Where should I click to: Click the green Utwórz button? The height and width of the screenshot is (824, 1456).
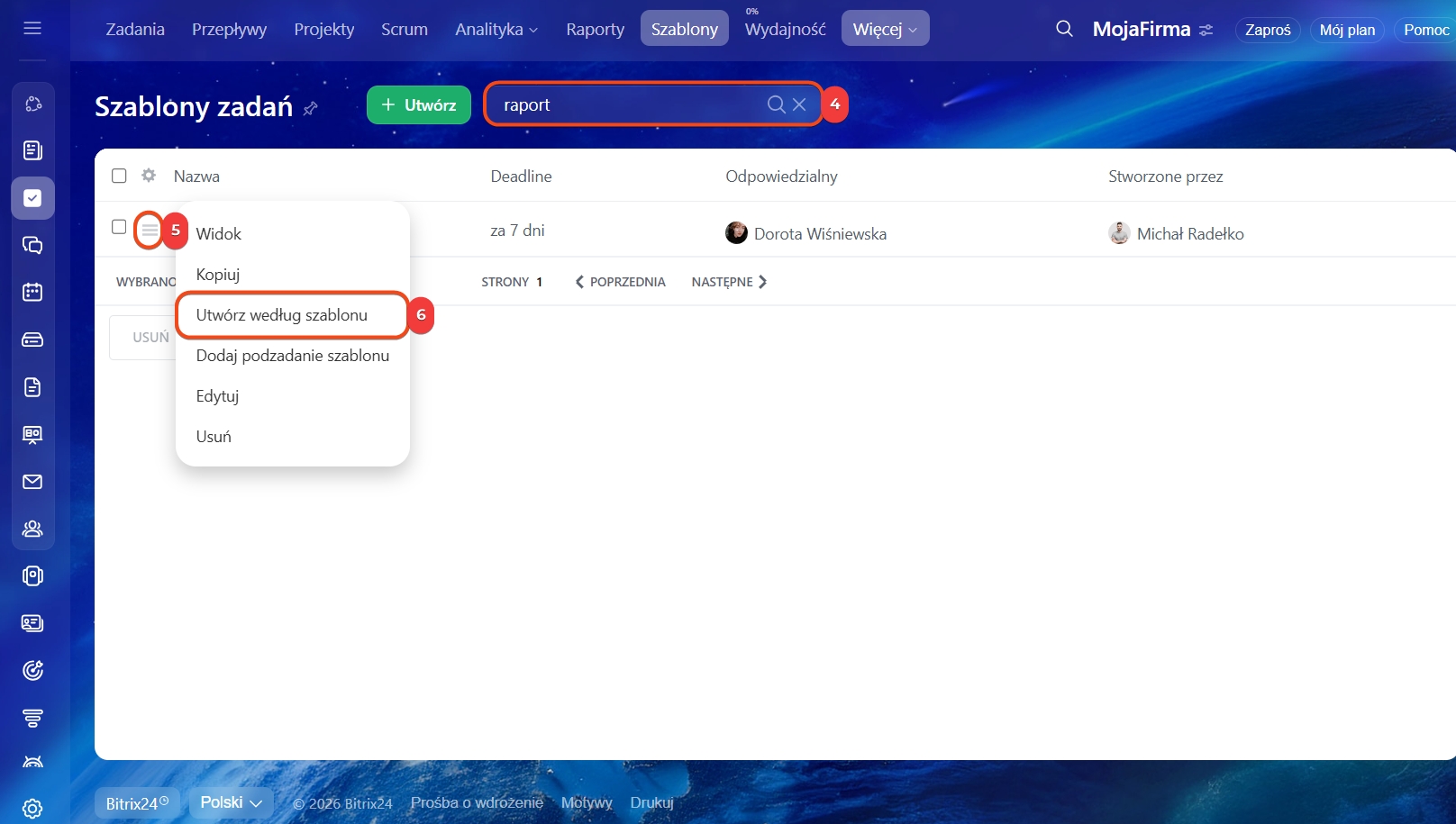click(419, 105)
